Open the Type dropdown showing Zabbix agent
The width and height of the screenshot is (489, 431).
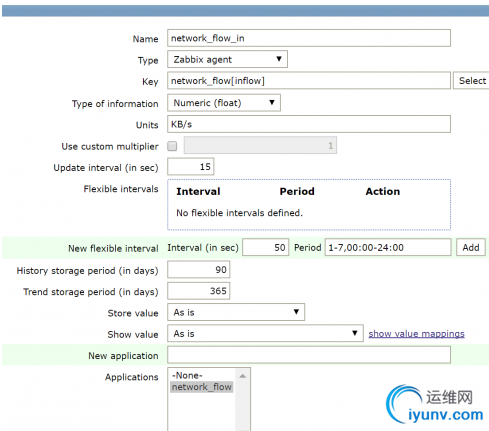[x=227, y=59]
